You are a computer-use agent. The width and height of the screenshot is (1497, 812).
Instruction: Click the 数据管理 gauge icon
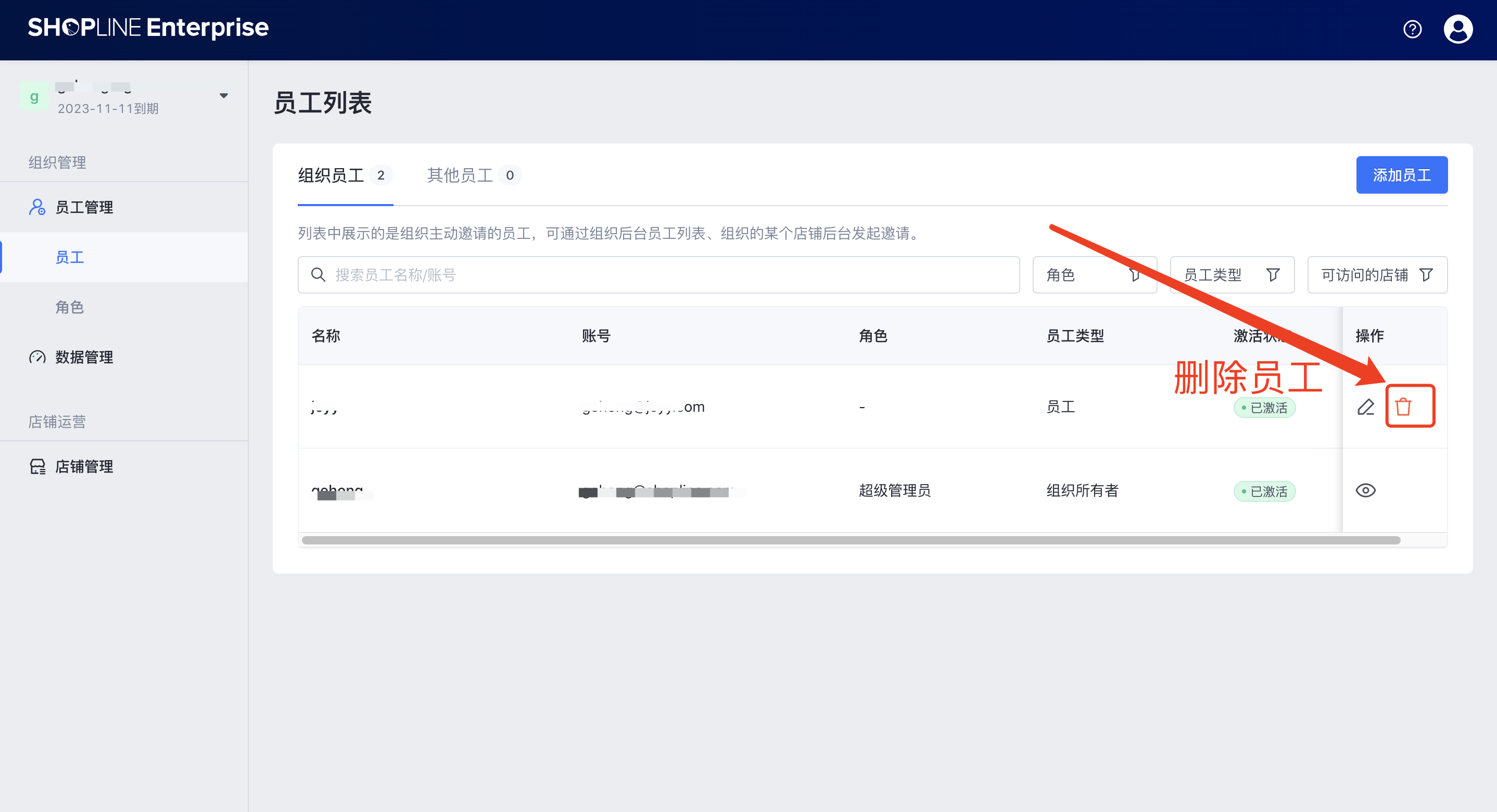37,357
